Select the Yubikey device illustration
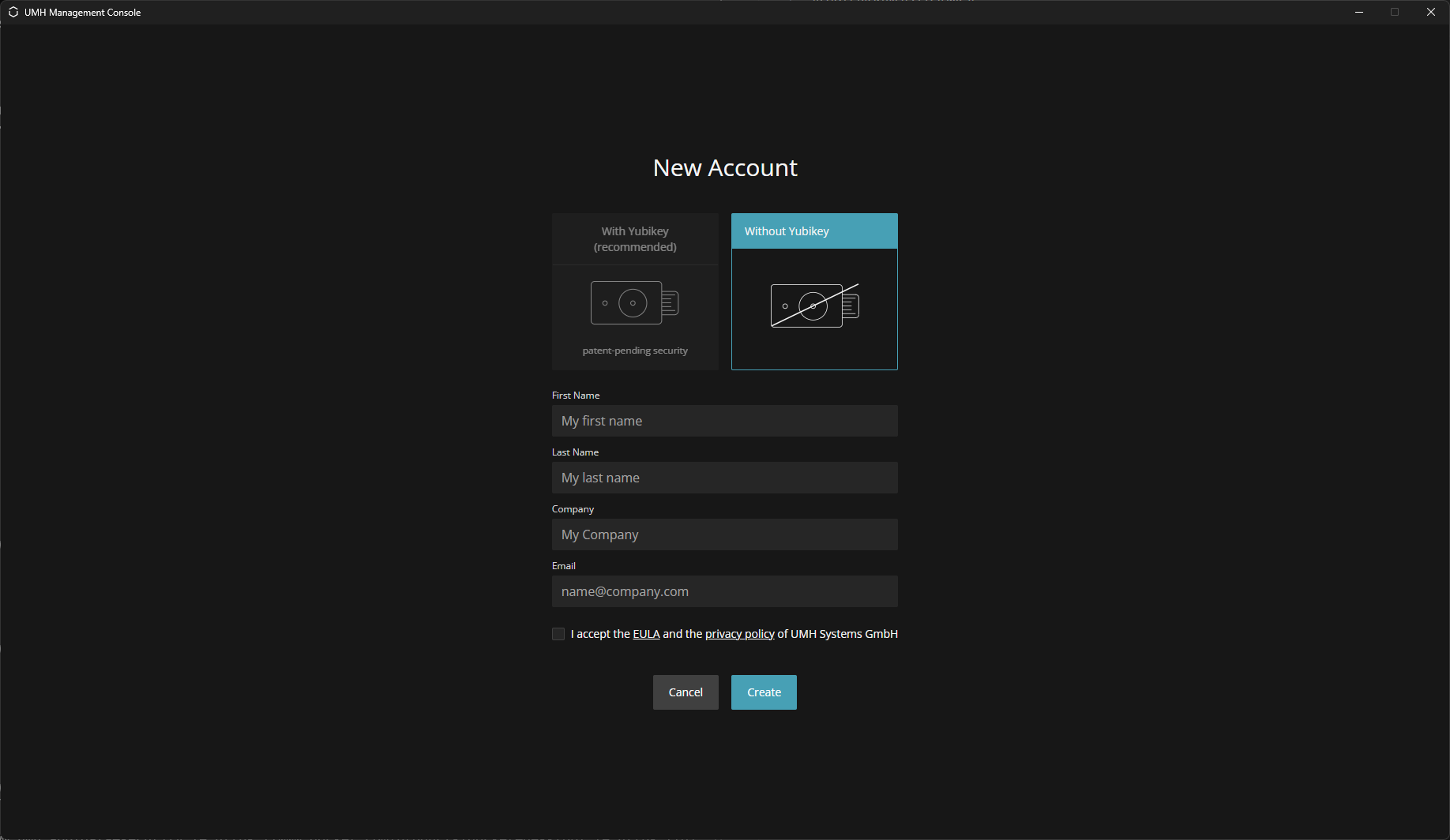Image resolution: width=1450 pixels, height=840 pixels. pos(634,303)
